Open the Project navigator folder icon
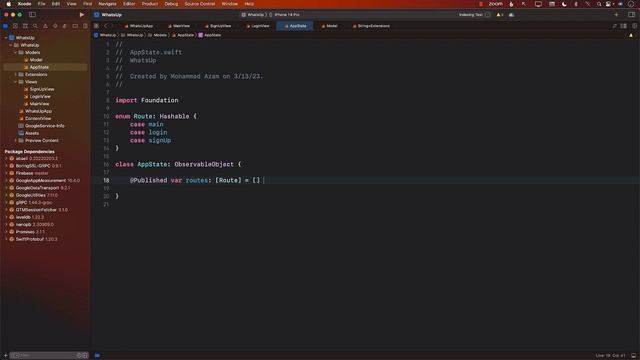 click(x=5, y=26)
